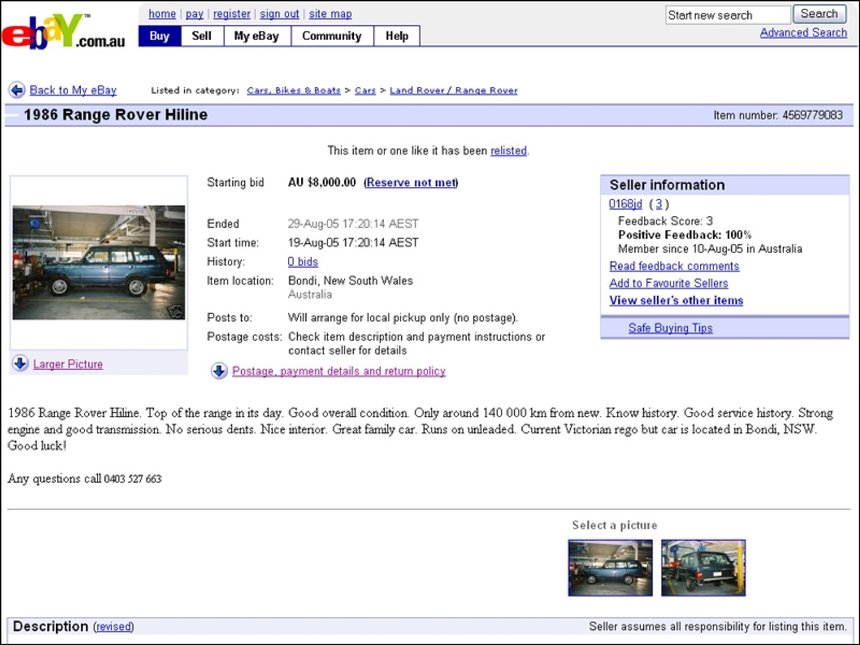Open the Buy tab

click(159, 36)
